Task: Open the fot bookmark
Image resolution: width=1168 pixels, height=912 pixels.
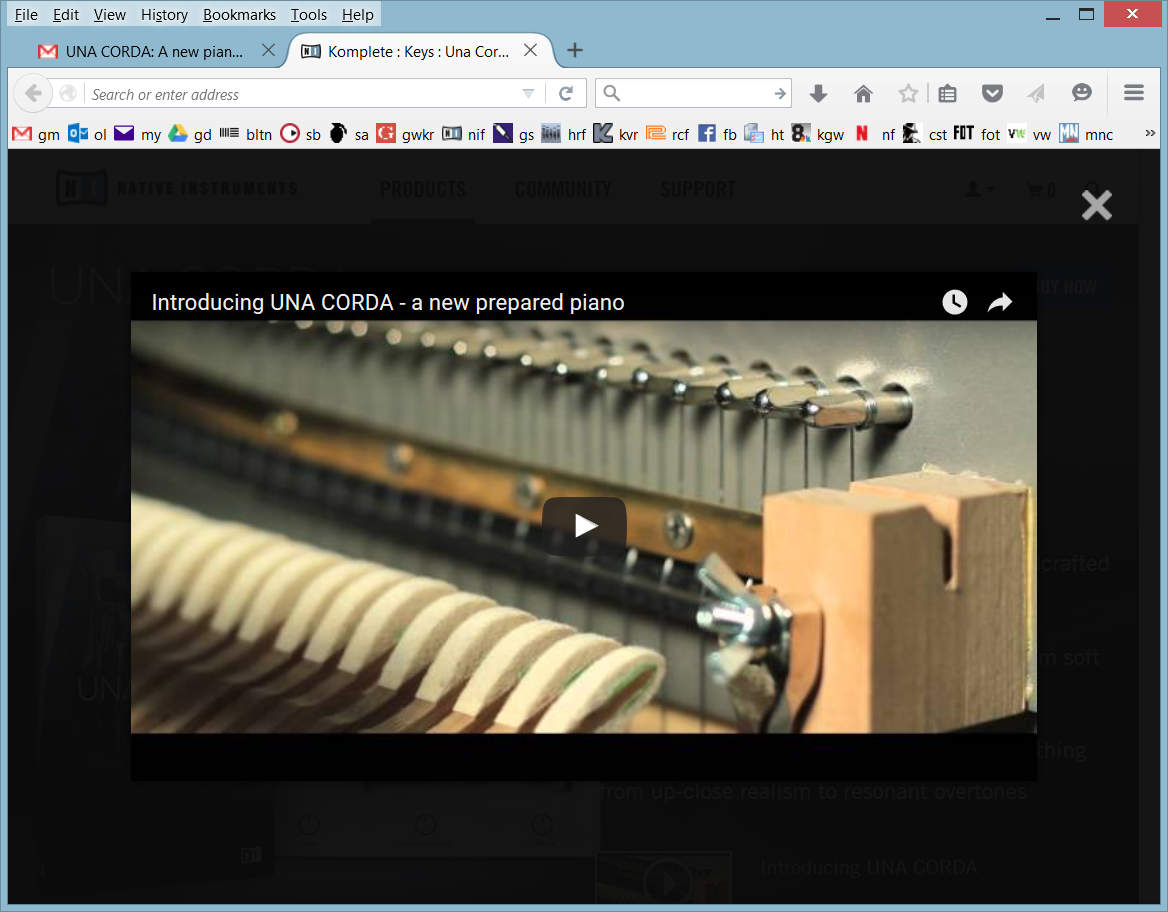Action: [977, 134]
